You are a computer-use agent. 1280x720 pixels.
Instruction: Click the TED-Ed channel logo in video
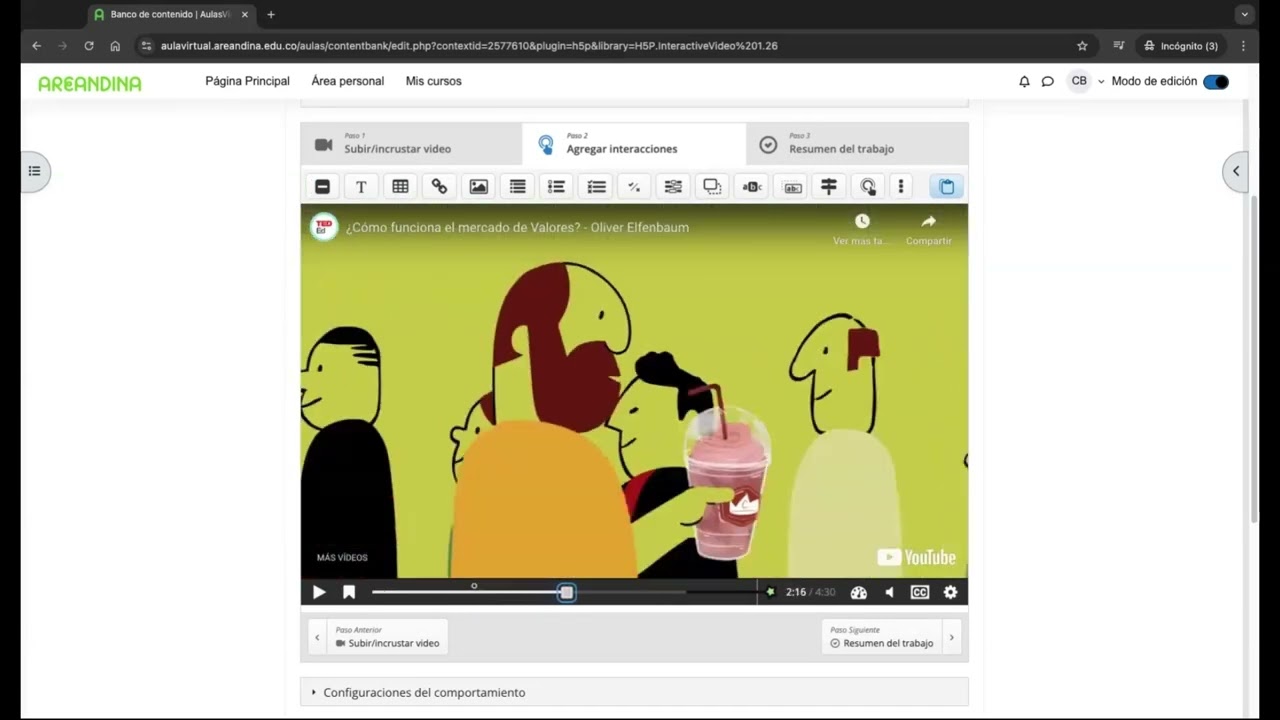[323, 227]
